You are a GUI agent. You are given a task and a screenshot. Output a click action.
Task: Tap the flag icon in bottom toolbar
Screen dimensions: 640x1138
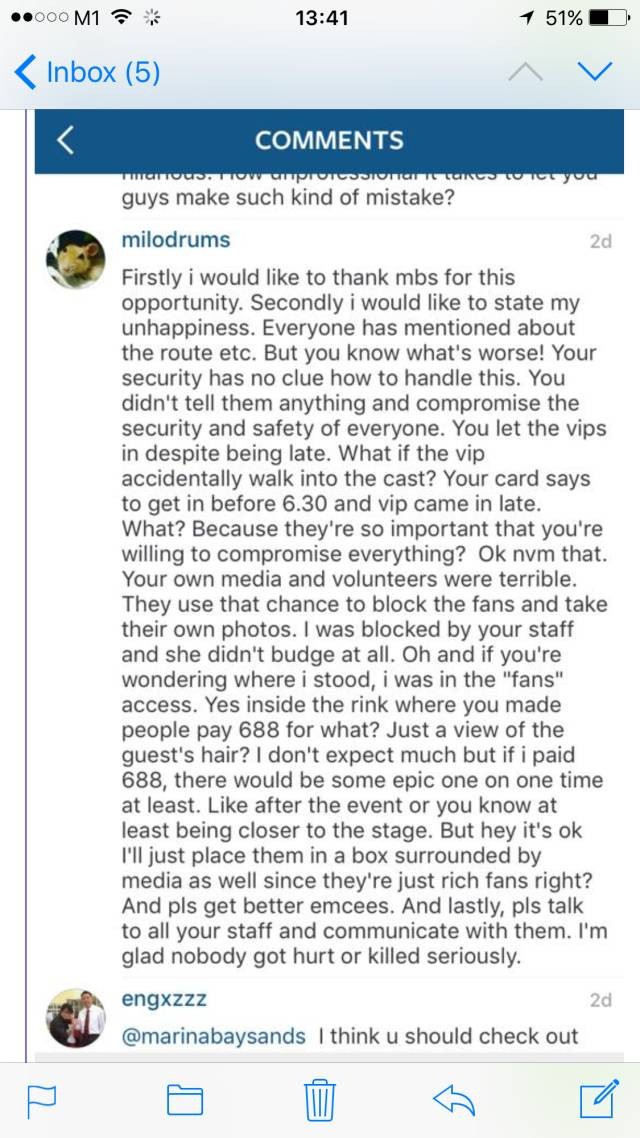point(41,1100)
